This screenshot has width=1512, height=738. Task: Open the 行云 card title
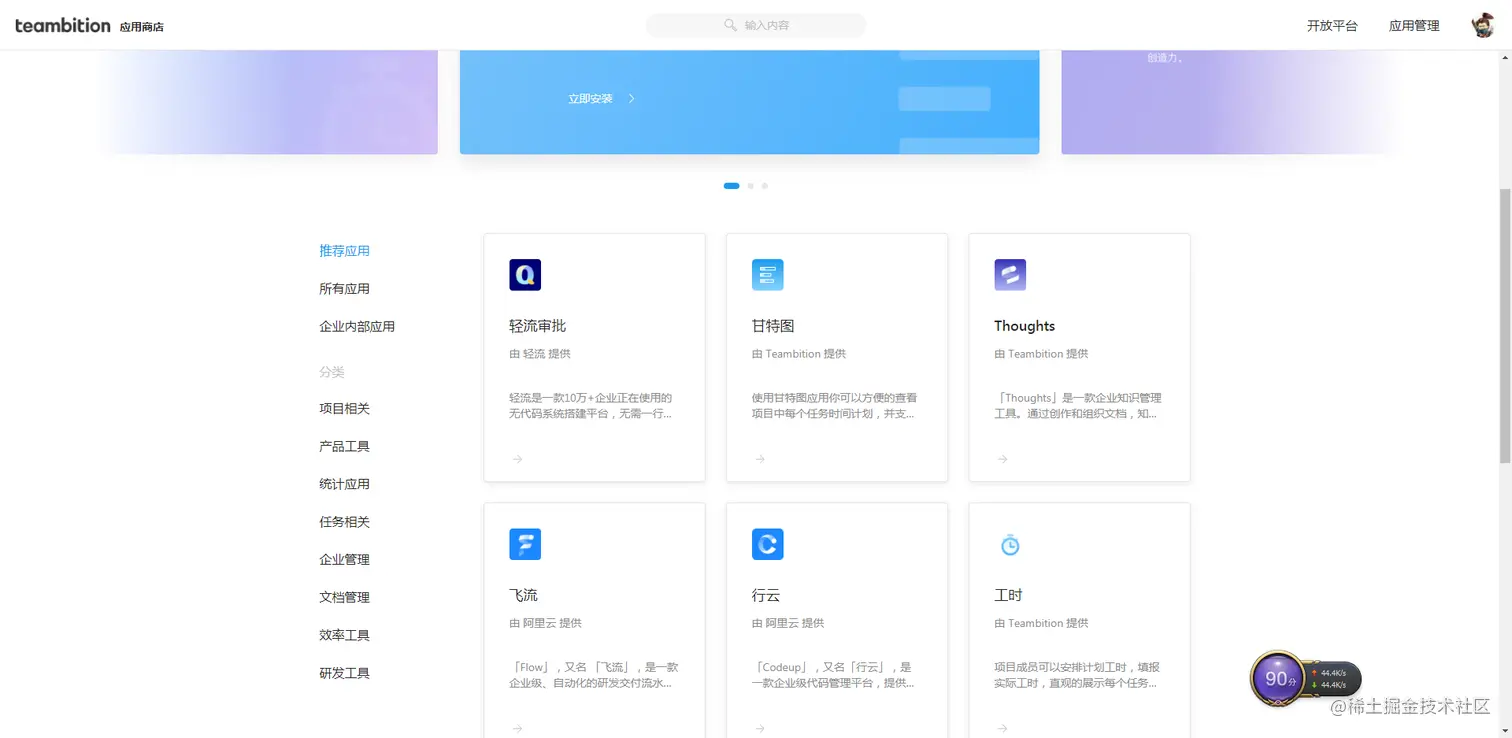[x=766, y=595]
